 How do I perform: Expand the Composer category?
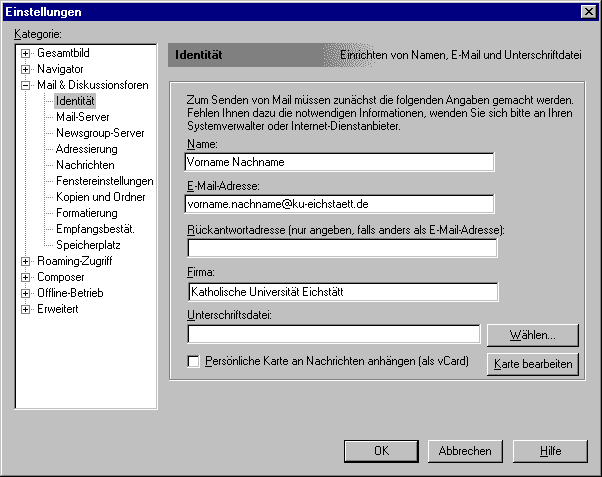(x=26, y=277)
